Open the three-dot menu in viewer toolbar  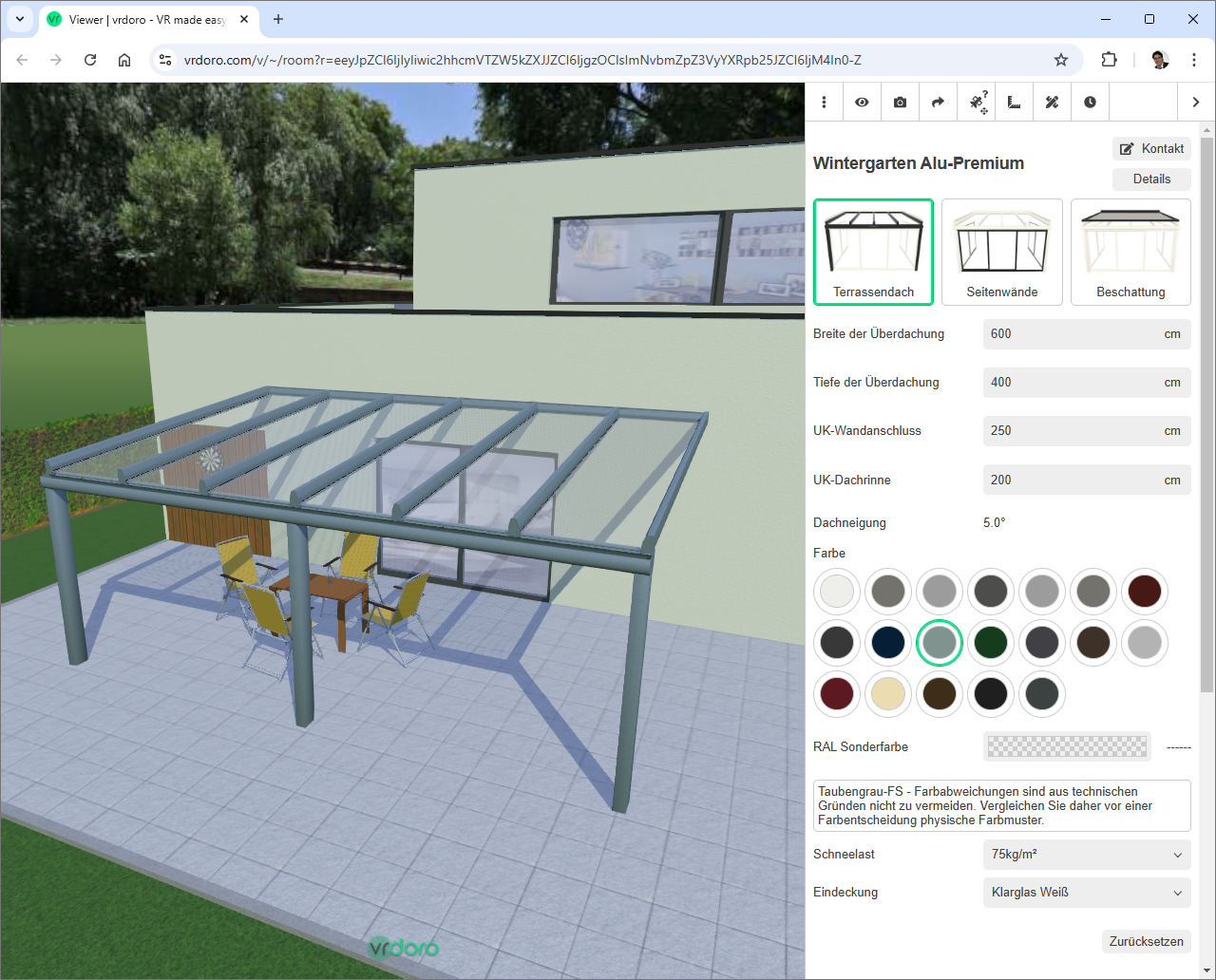click(824, 103)
